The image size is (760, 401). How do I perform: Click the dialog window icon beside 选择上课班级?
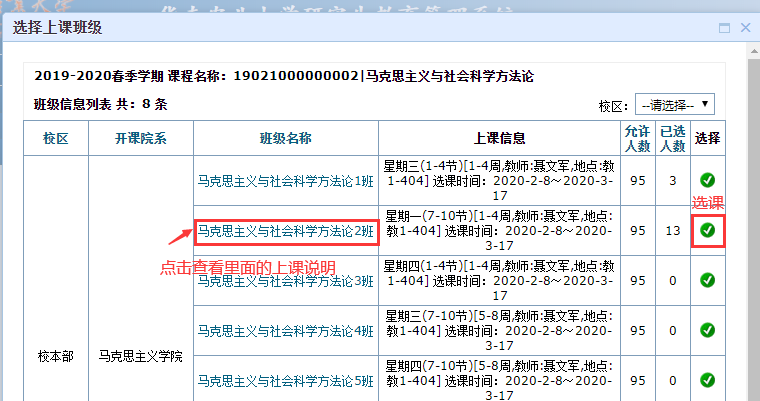click(722, 27)
